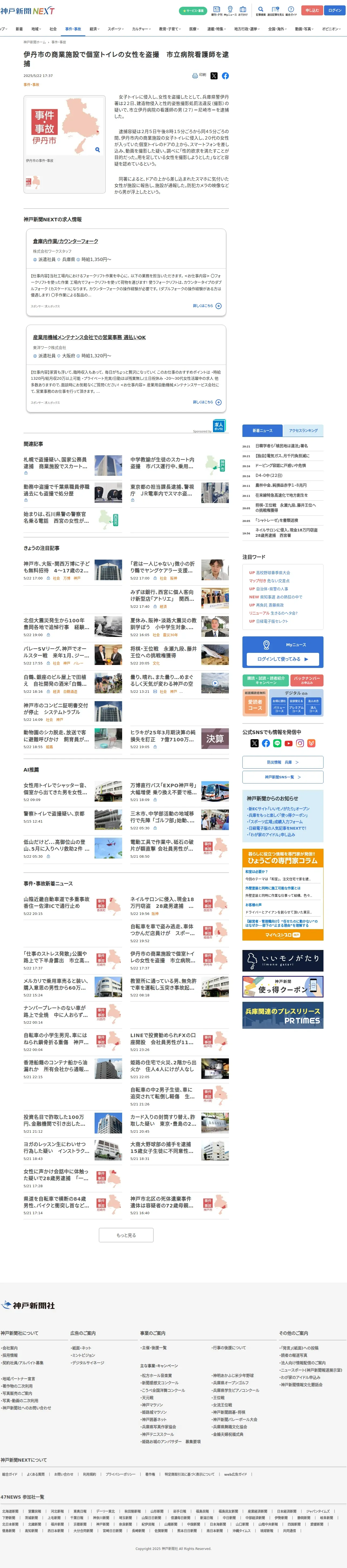Select the 愛読者コース plan
347x1568 pixels.
[x=255, y=705]
